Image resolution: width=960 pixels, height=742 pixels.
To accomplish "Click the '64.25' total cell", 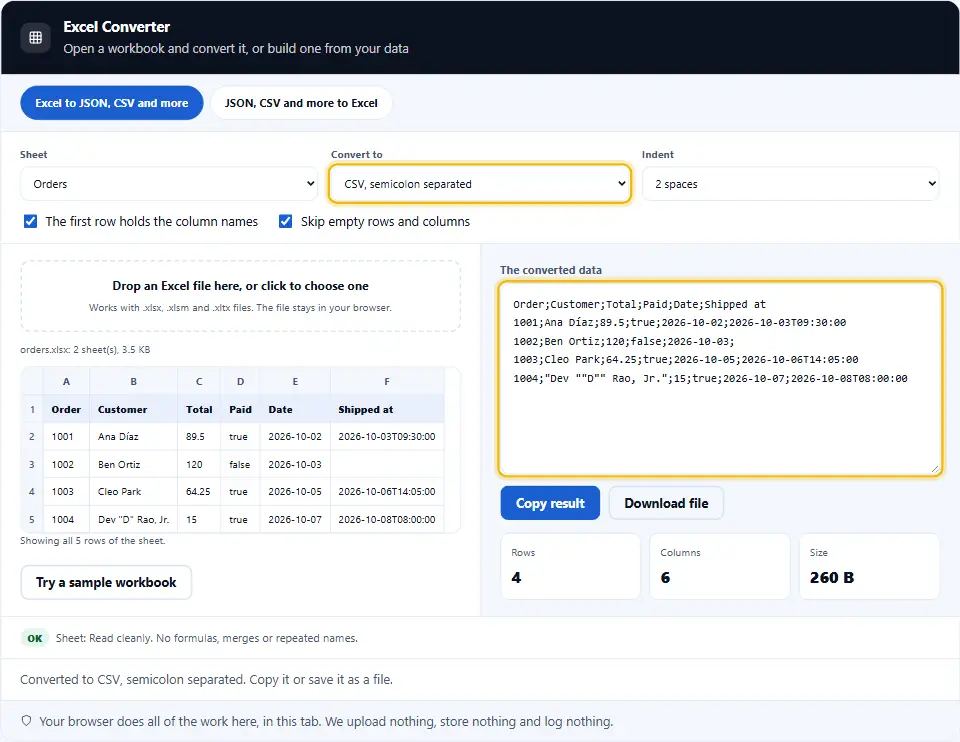I will tap(199, 492).
